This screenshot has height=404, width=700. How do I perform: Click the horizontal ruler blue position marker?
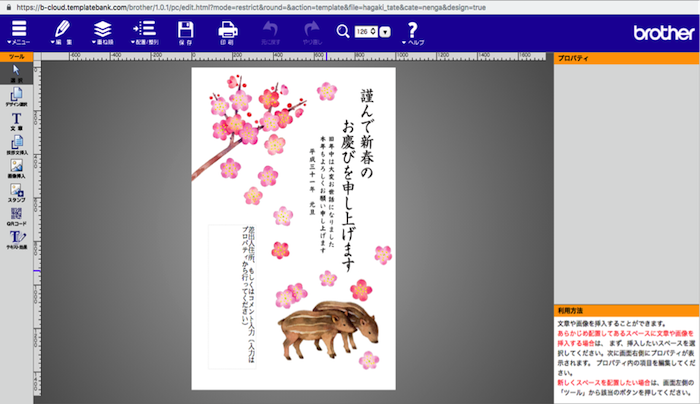tap(326, 56)
